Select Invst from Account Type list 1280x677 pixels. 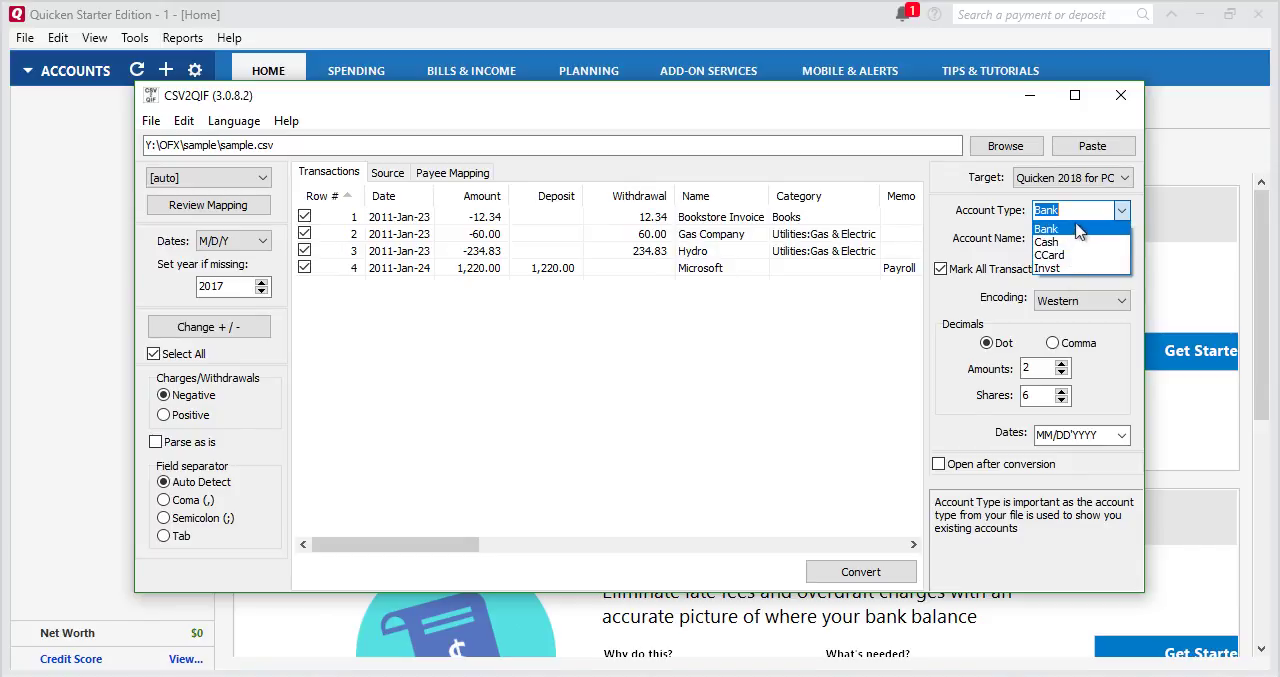click(x=1080, y=268)
